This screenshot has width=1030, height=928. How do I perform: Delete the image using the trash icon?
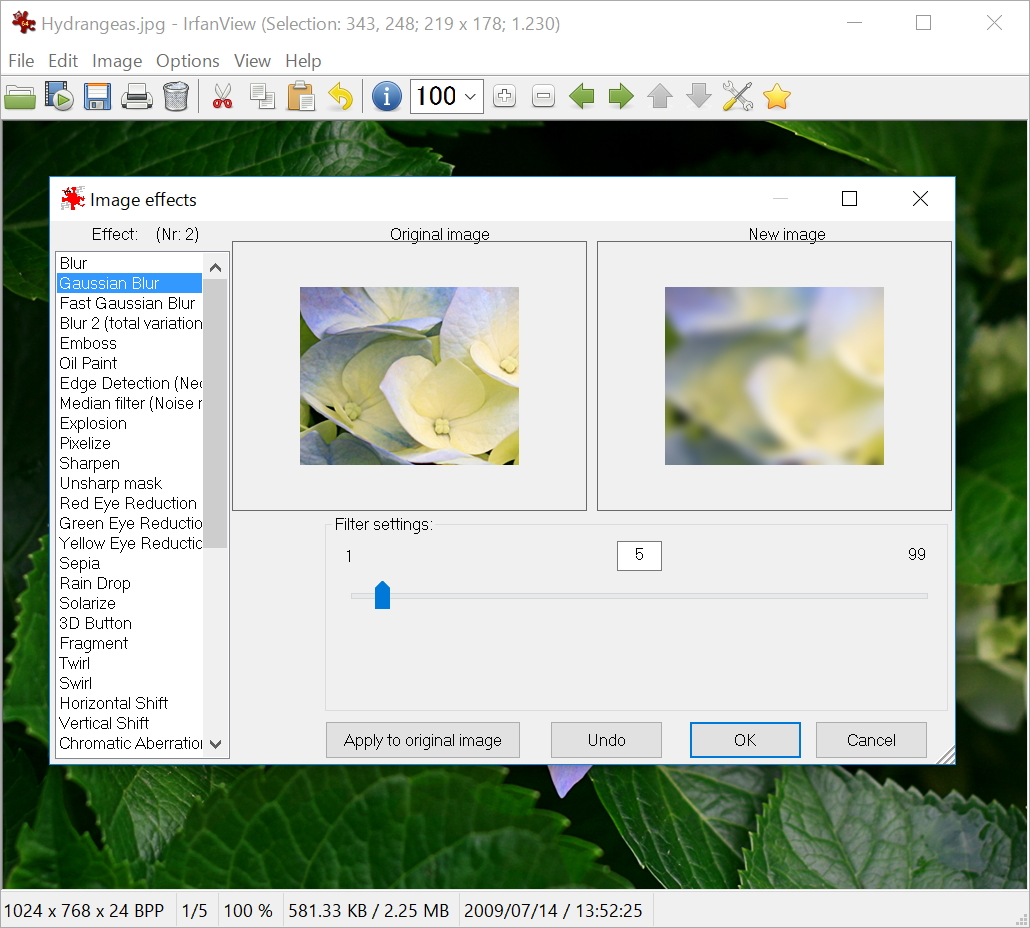click(x=176, y=96)
